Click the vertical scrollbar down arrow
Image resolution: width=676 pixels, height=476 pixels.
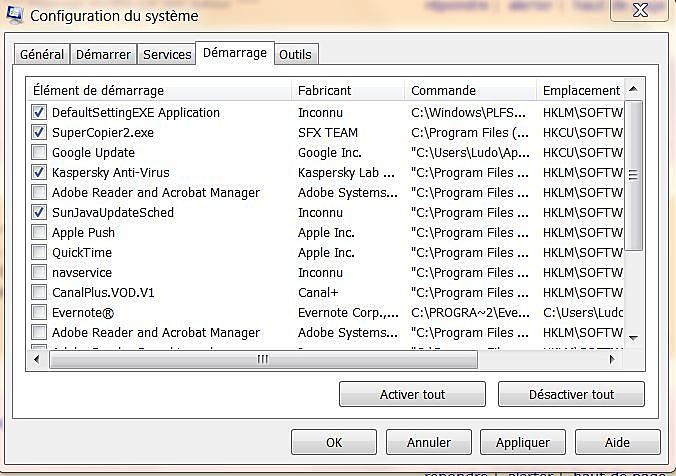coord(633,338)
